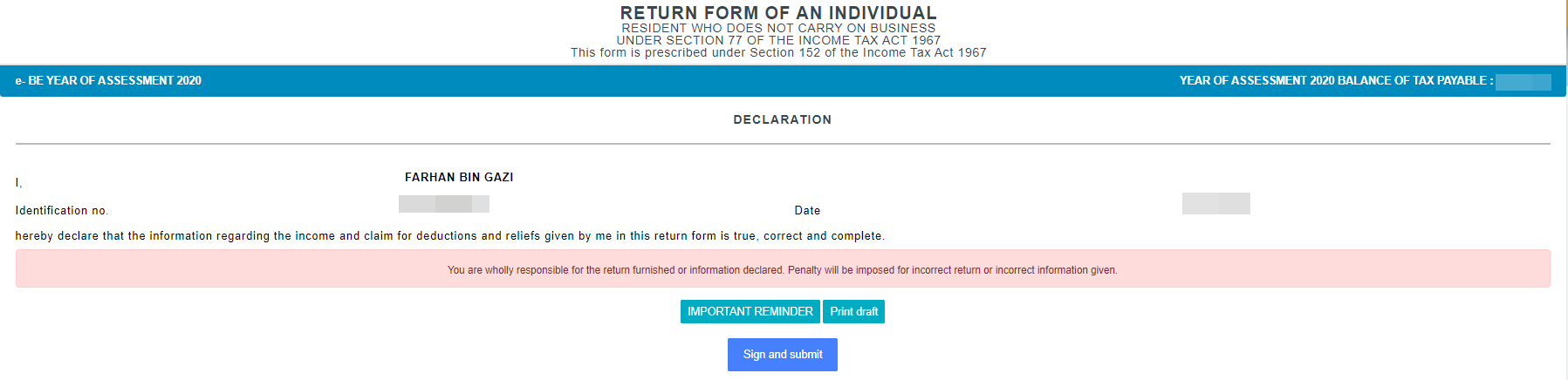The width and height of the screenshot is (1568, 380).
Task: Click the 'prescribed under Section 152' line
Action: 778,53
